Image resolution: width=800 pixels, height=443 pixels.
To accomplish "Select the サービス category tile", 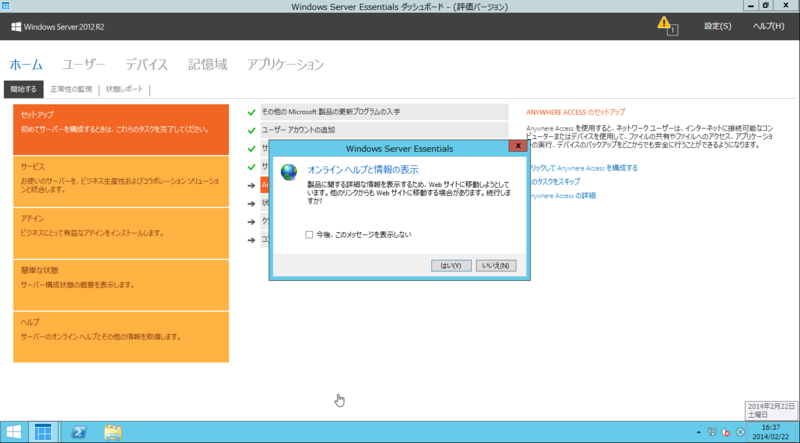I will click(x=121, y=182).
